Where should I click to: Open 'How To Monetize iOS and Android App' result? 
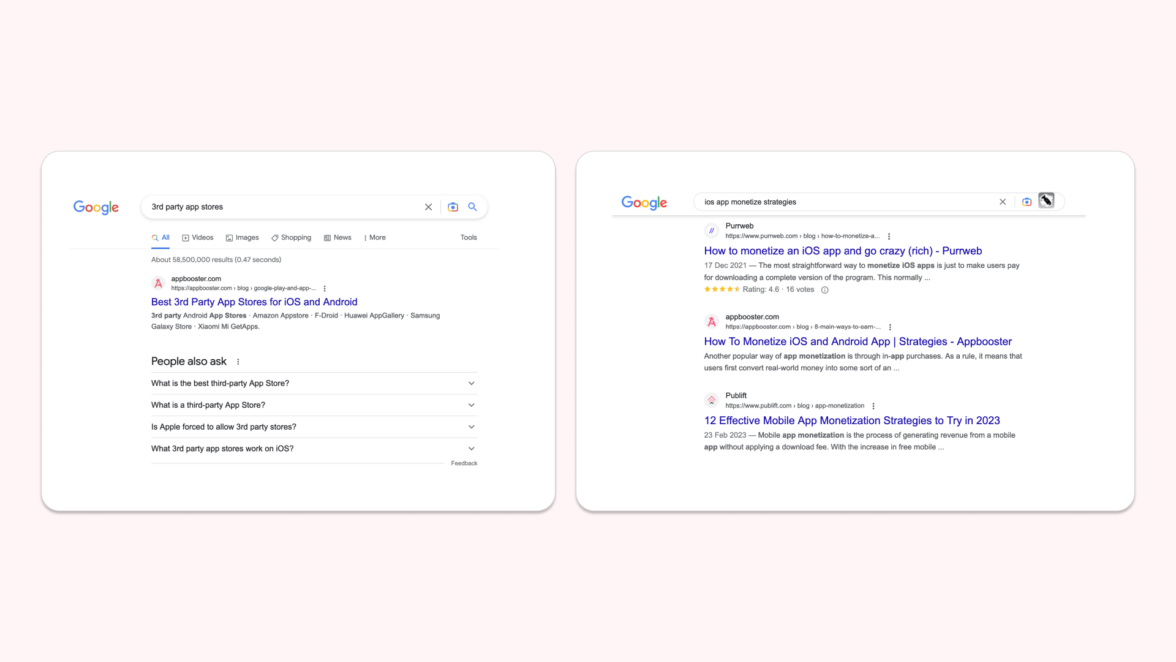(858, 342)
